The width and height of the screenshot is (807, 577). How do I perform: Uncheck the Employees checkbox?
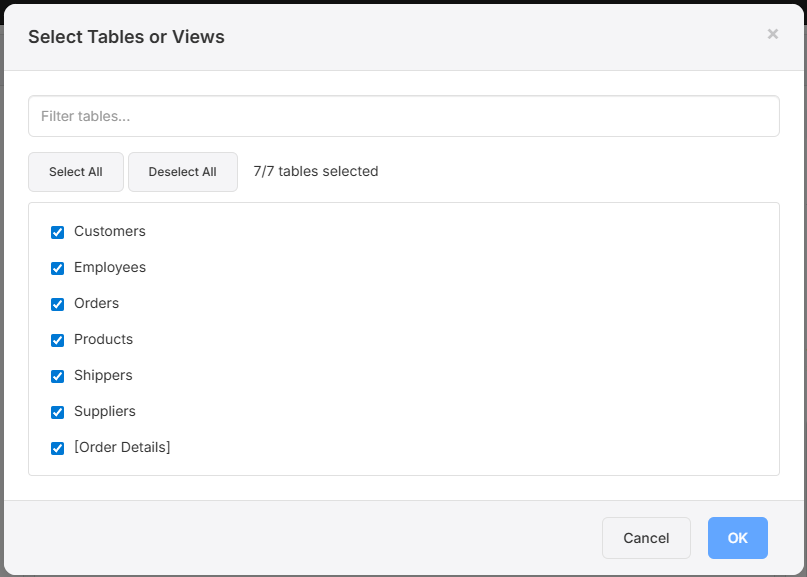(58, 268)
